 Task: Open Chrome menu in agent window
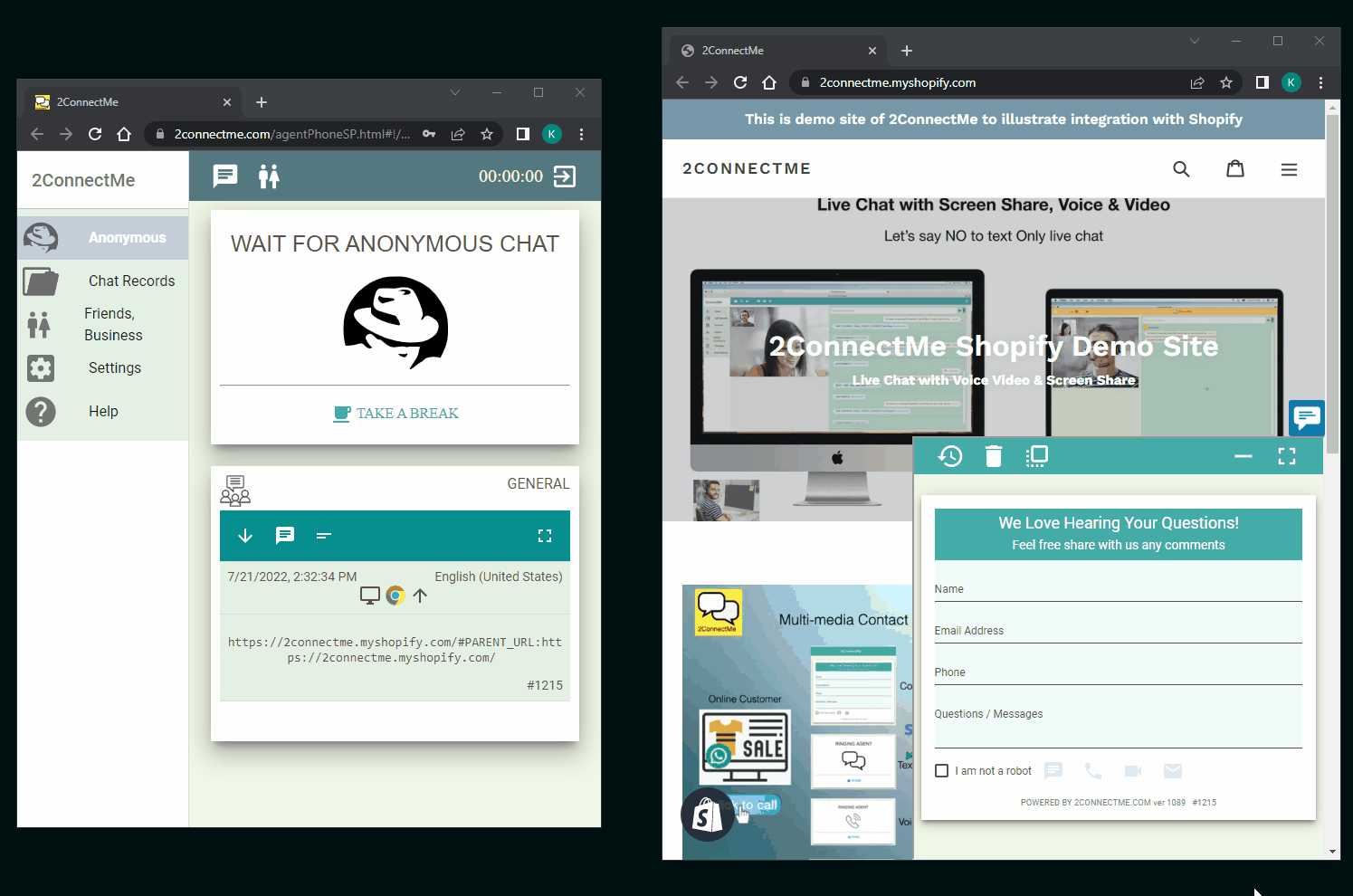coord(581,134)
